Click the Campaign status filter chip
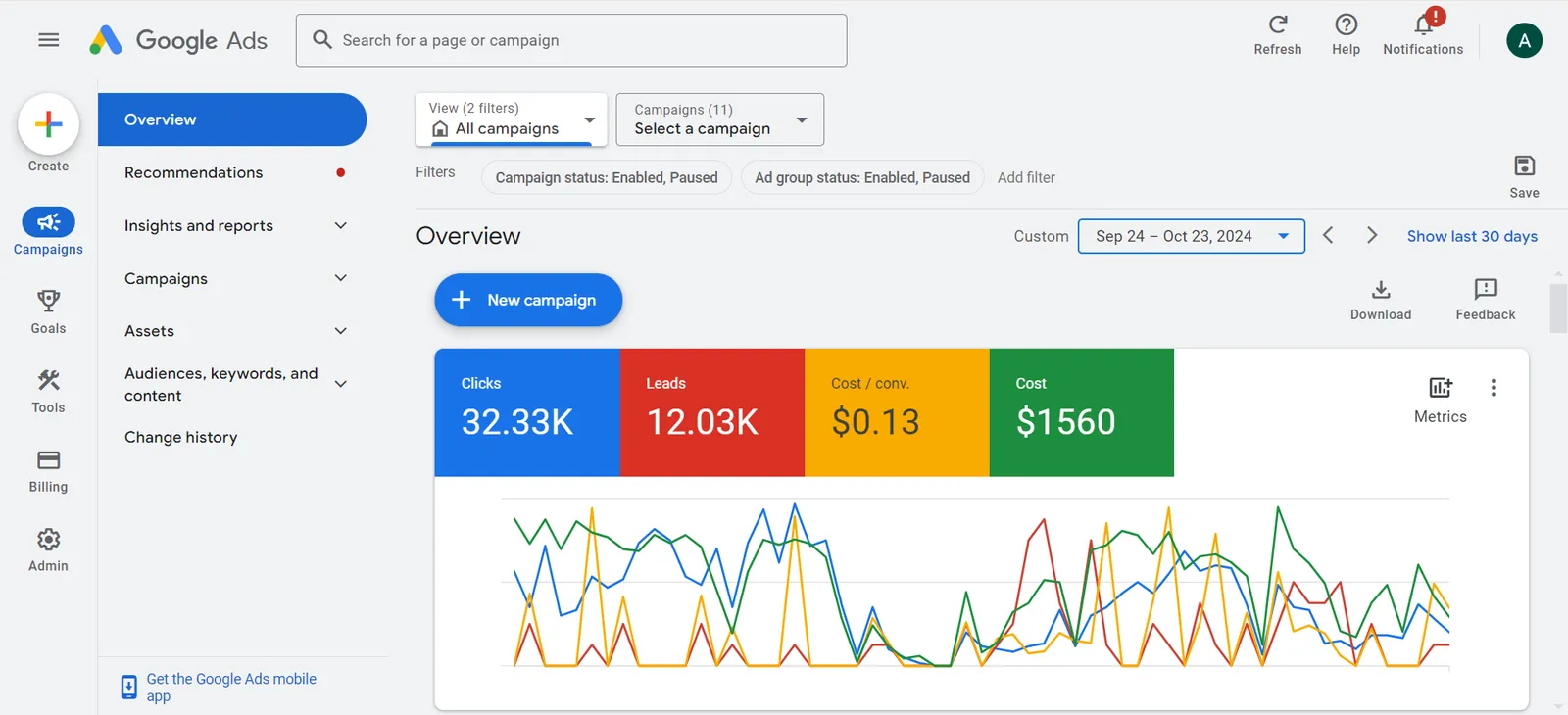The image size is (1568, 715). click(x=607, y=177)
